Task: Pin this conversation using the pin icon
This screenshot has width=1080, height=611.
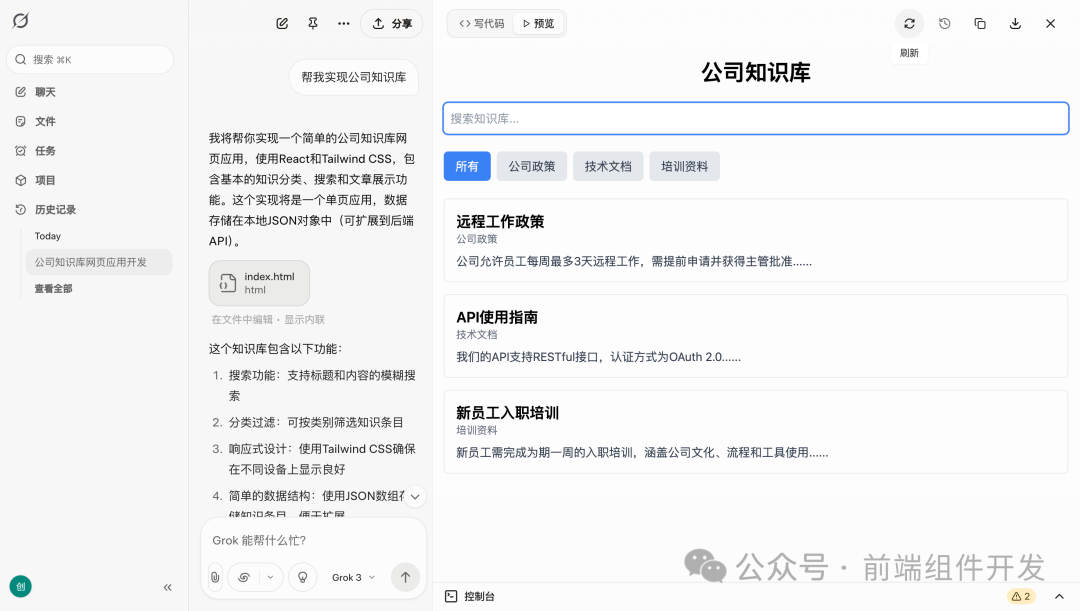Action: [x=312, y=23]
